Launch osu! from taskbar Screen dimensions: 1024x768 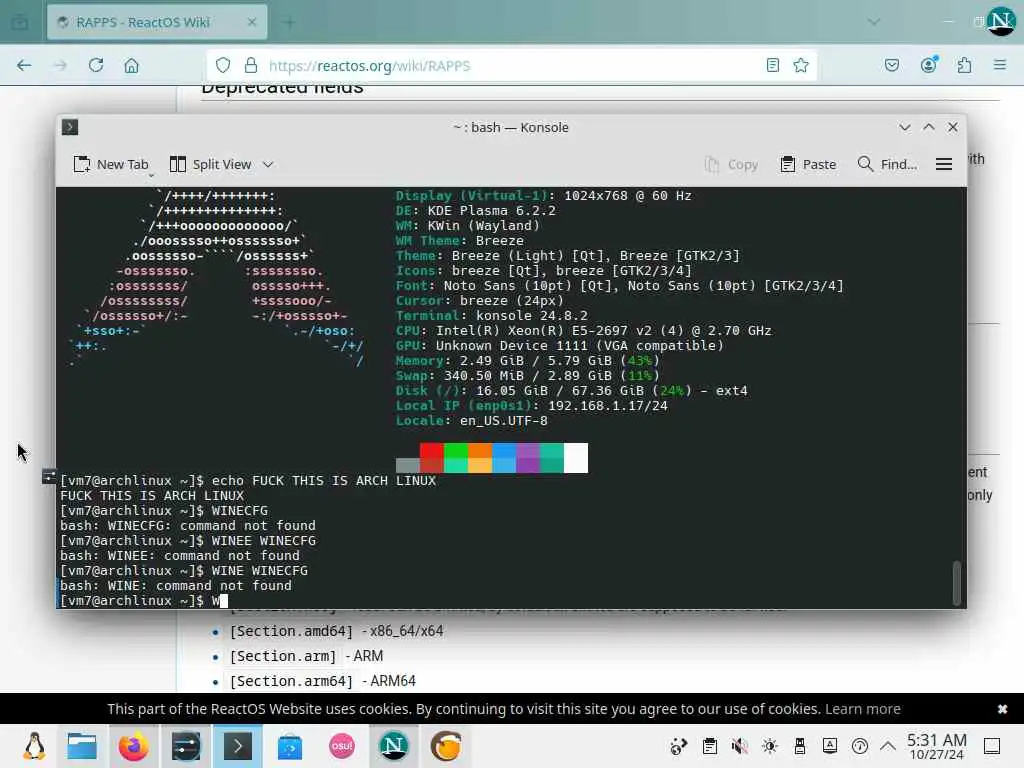[342, 746]
